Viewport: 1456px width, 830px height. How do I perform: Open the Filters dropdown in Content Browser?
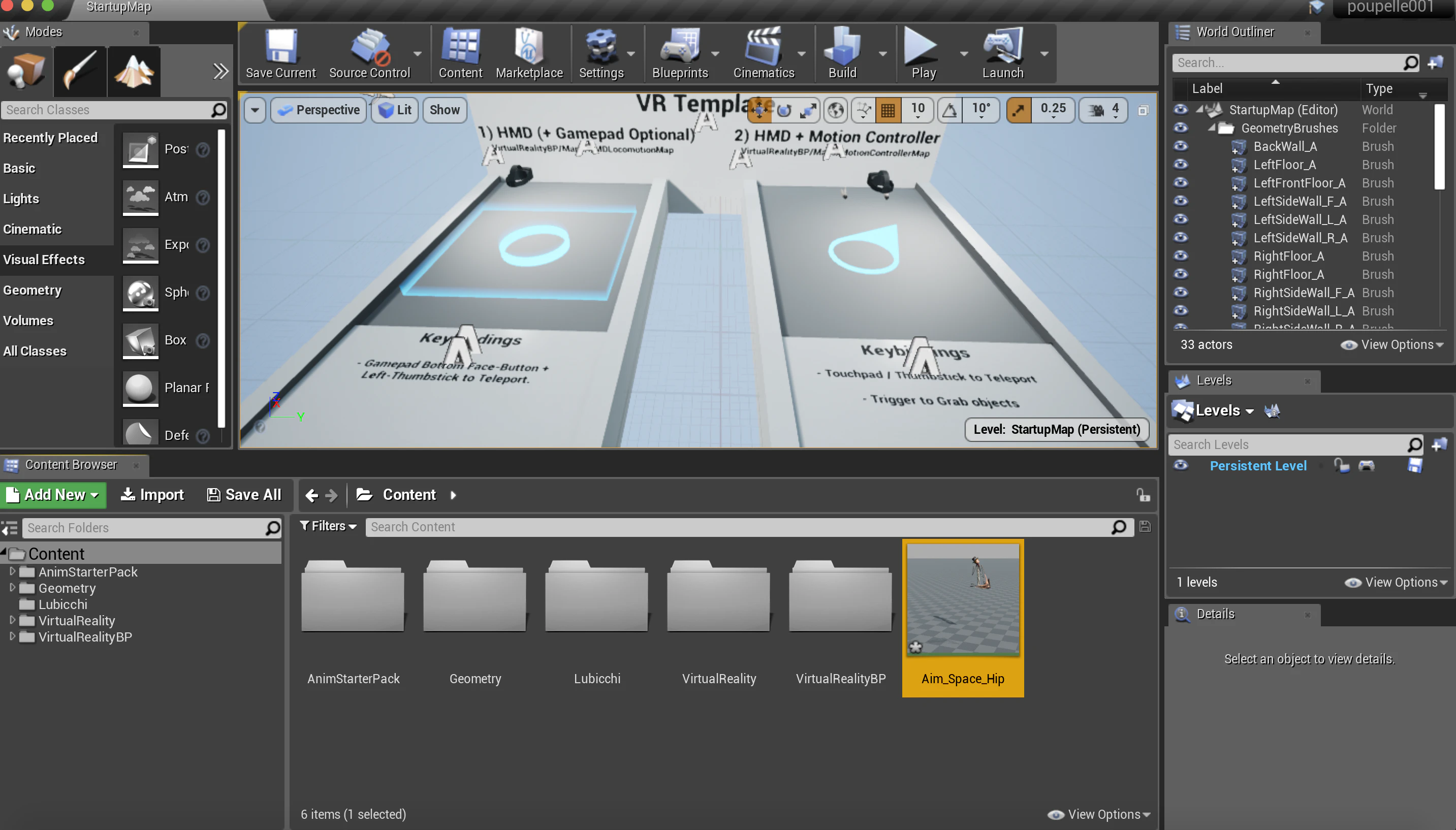328,526
